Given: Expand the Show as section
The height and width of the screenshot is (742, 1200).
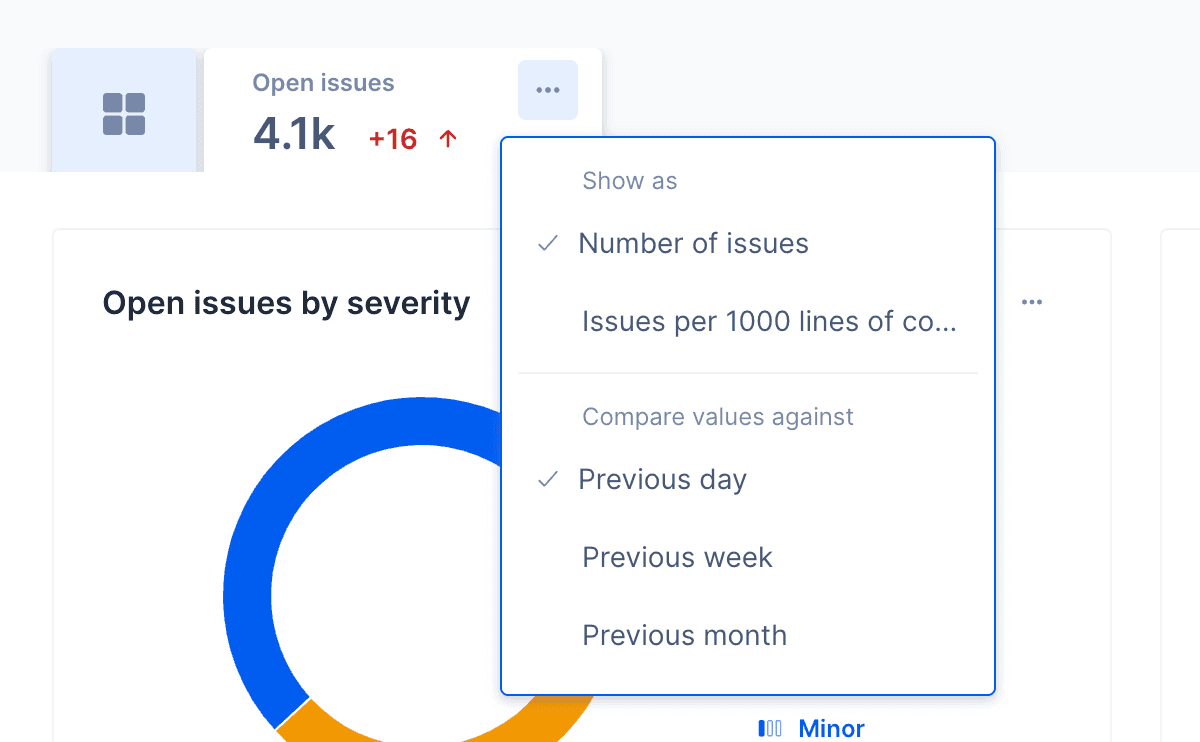Looking at the screenshot, I should tap(629, 181).
